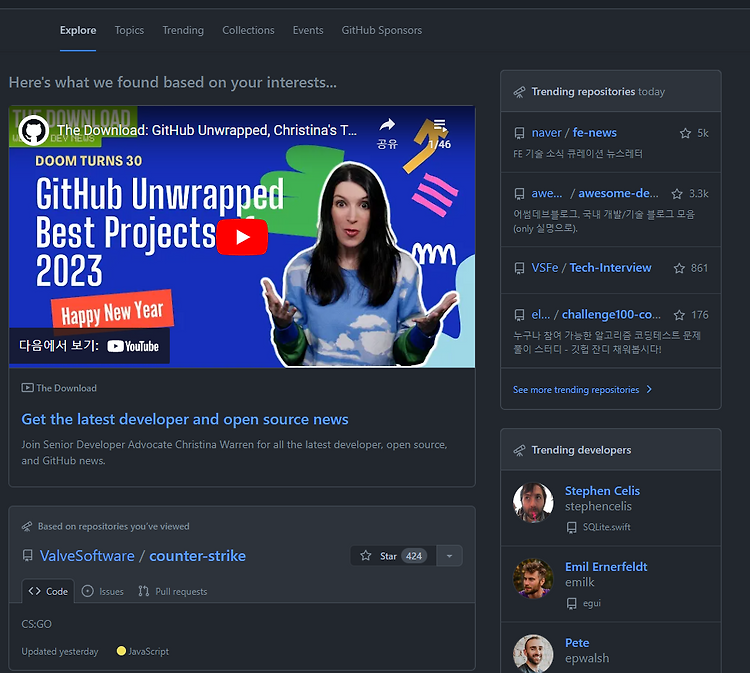Click chevron after See more trending repositories
The height and width of the screenshot is (673, 750).
[x=649, y=389]
